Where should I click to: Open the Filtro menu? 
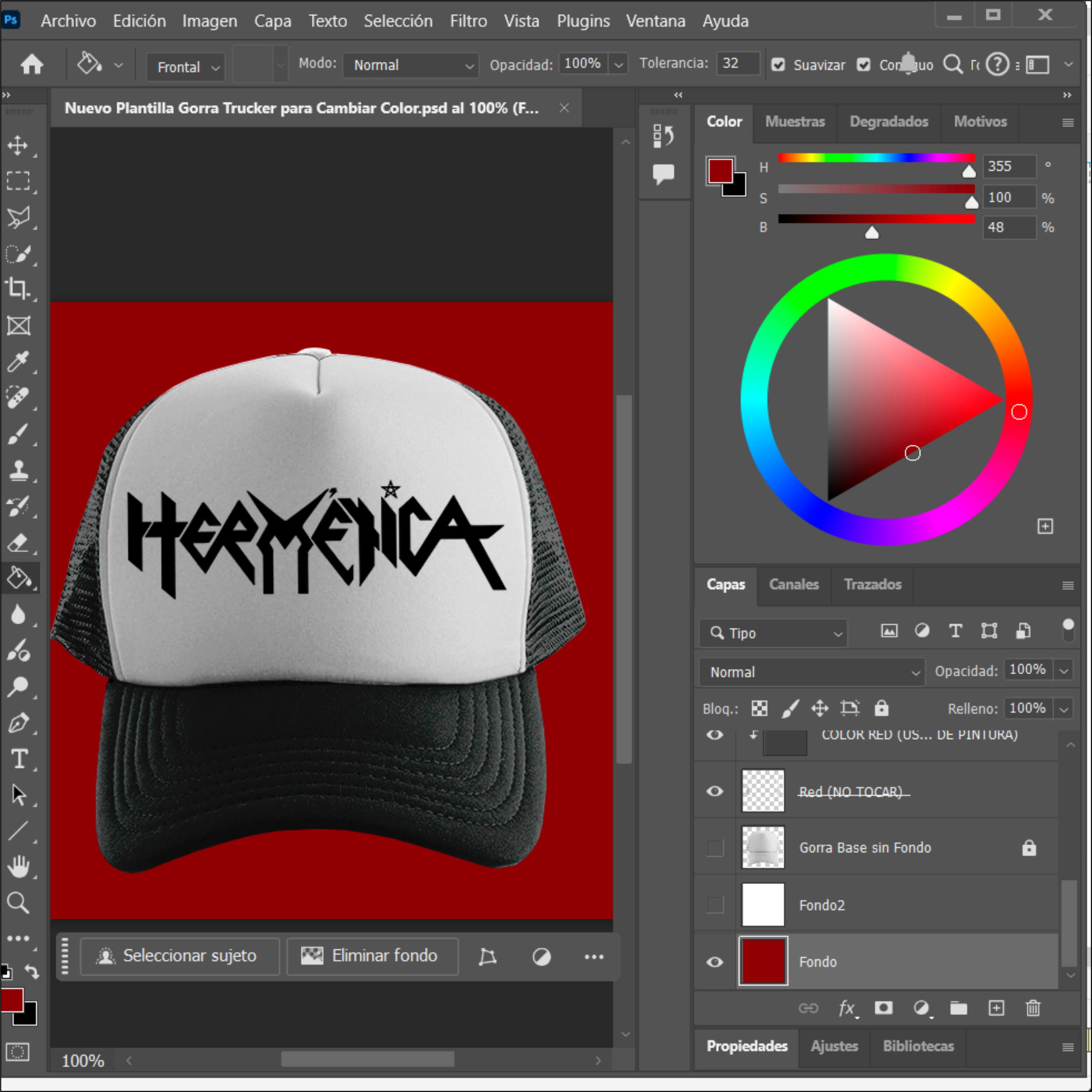coord(468,21)
